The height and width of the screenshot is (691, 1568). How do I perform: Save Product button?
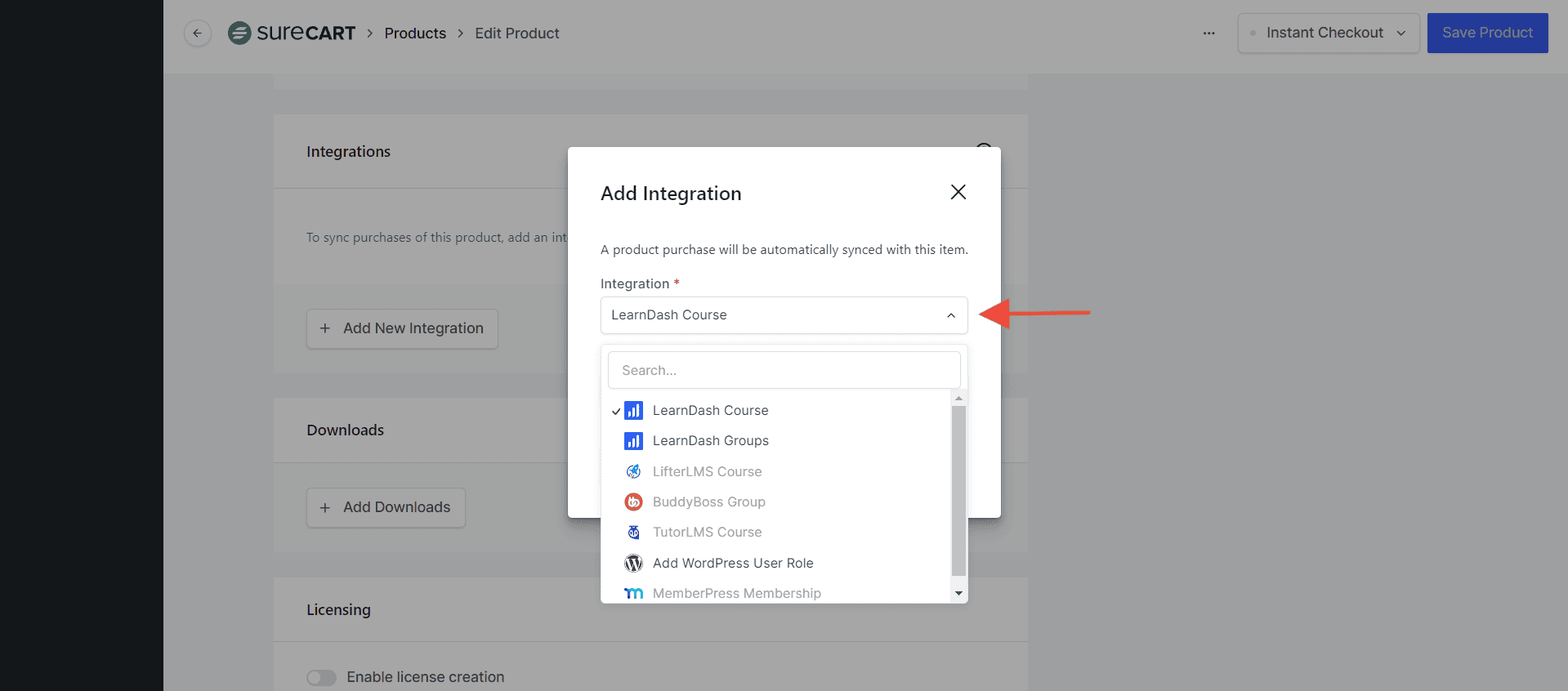tap(1487, 33)
